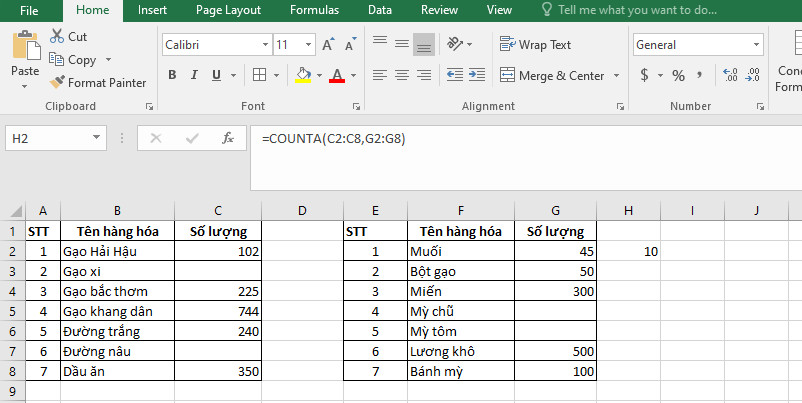Click the Copy icon

pos(56,59)
